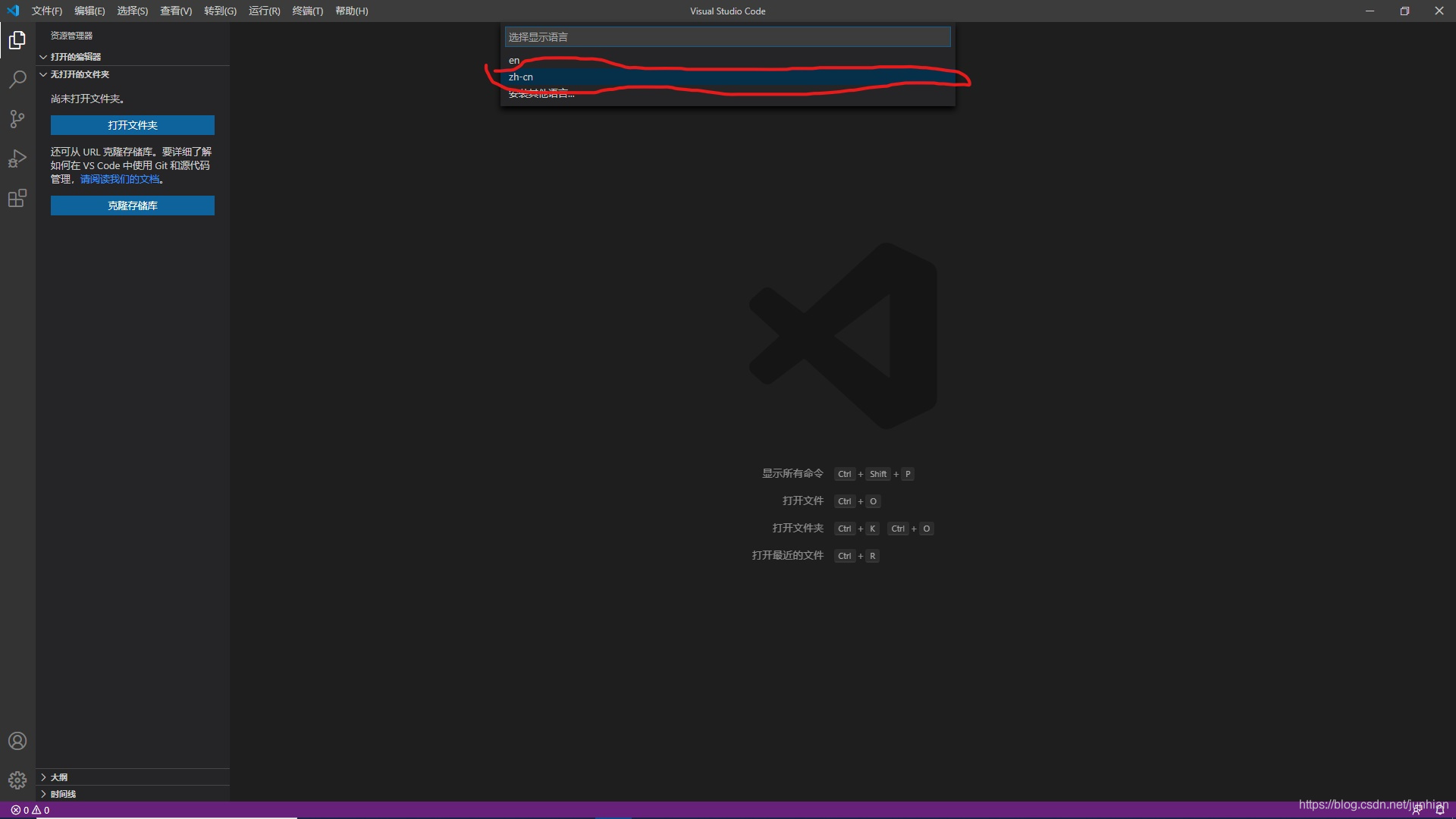1456x819 pixels.
Task: Focus the 选择显示语言 input field
Action: coord(728,37)
